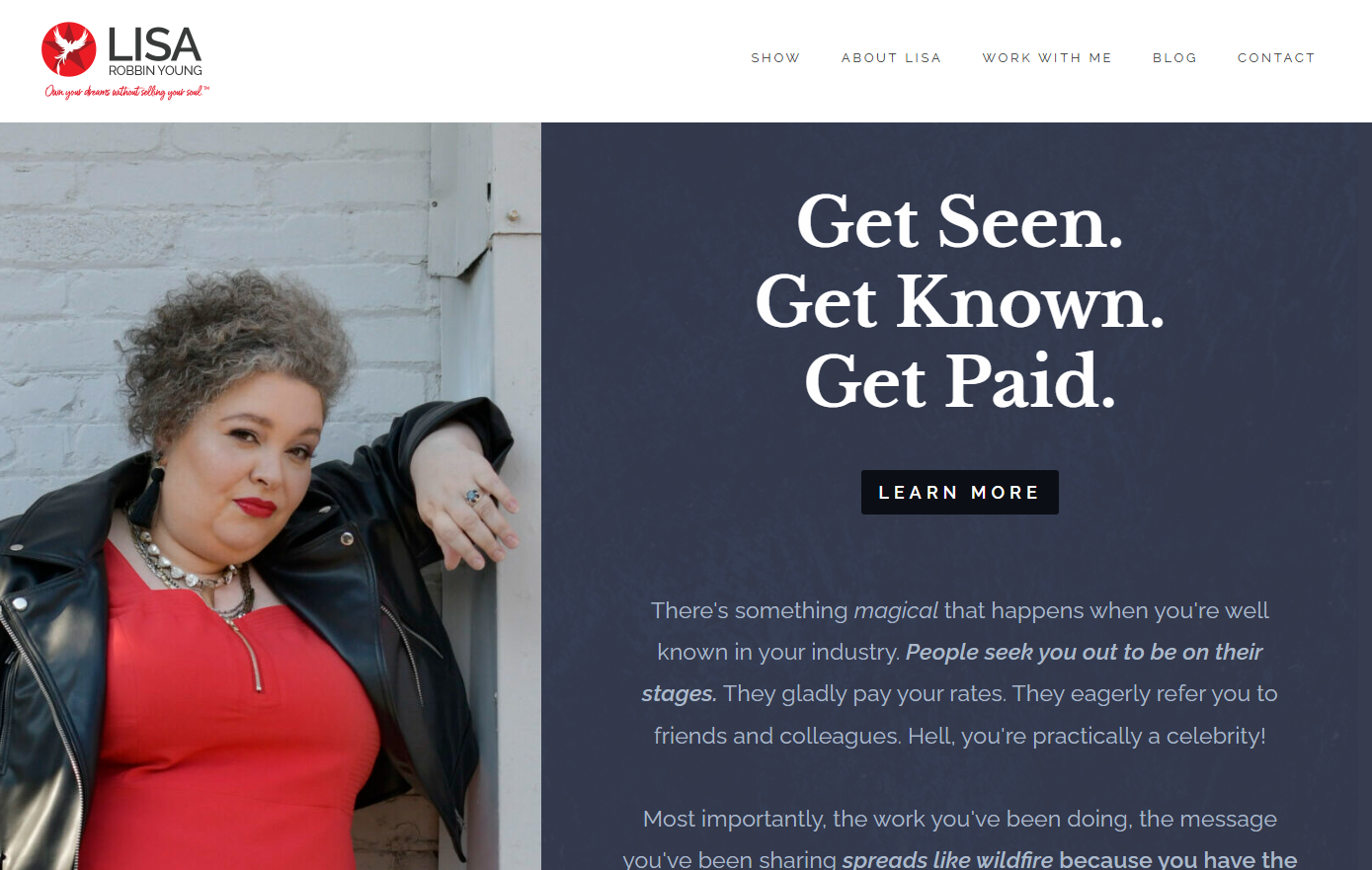This screenshot has height=870, width=1372.
Task: Click the LEARN MORE button
Action: tap(960, 492)
